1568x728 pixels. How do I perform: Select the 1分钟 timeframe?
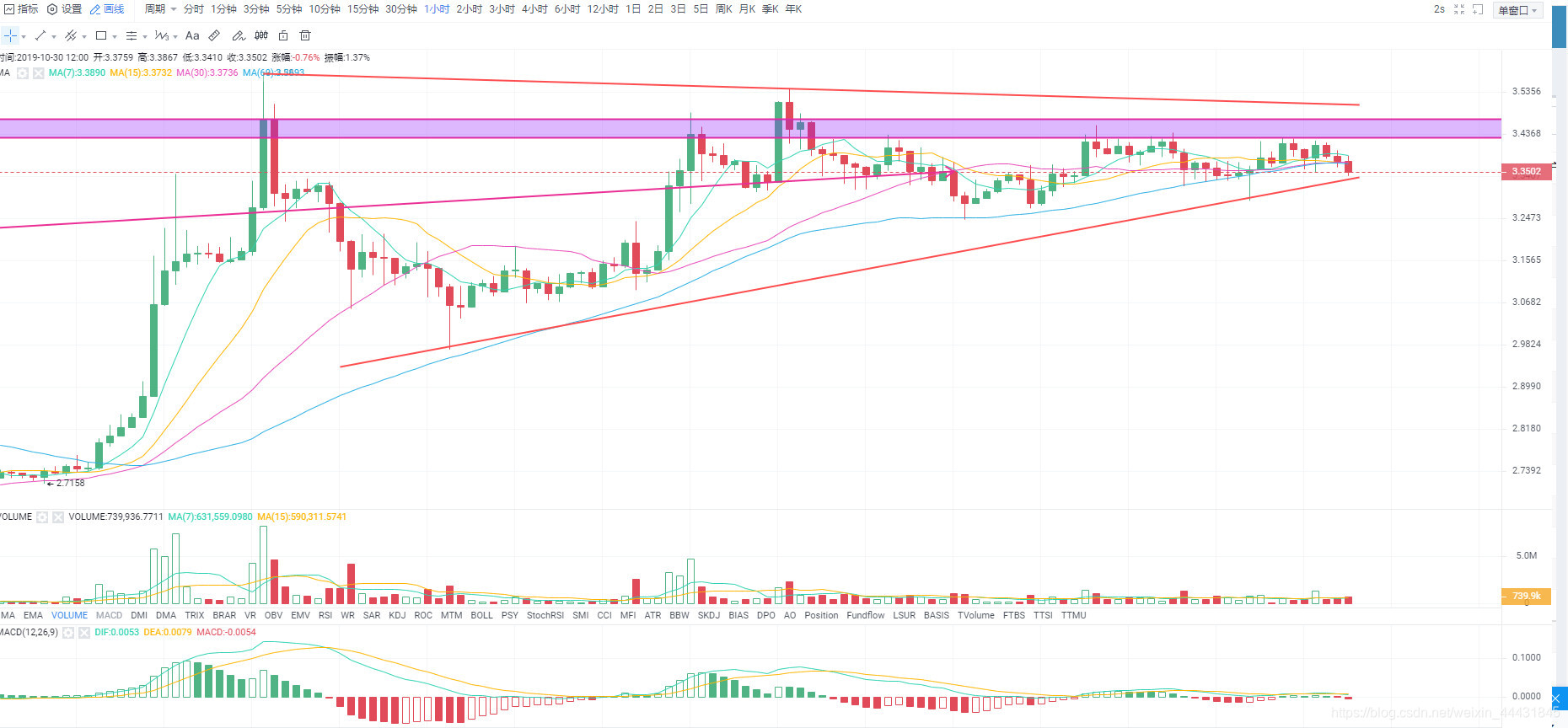[223, 9]
